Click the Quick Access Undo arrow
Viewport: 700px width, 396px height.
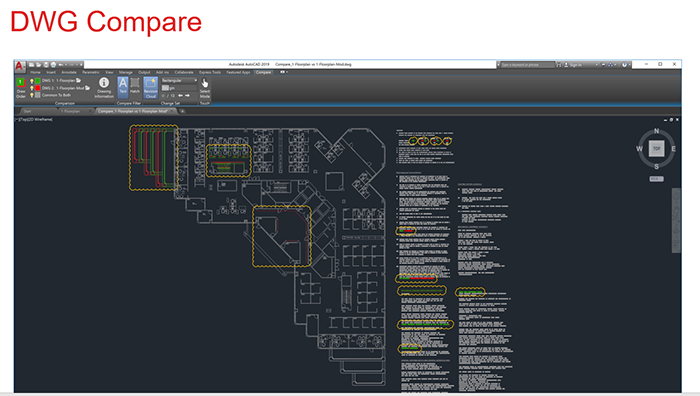click(x=61, y=65)
